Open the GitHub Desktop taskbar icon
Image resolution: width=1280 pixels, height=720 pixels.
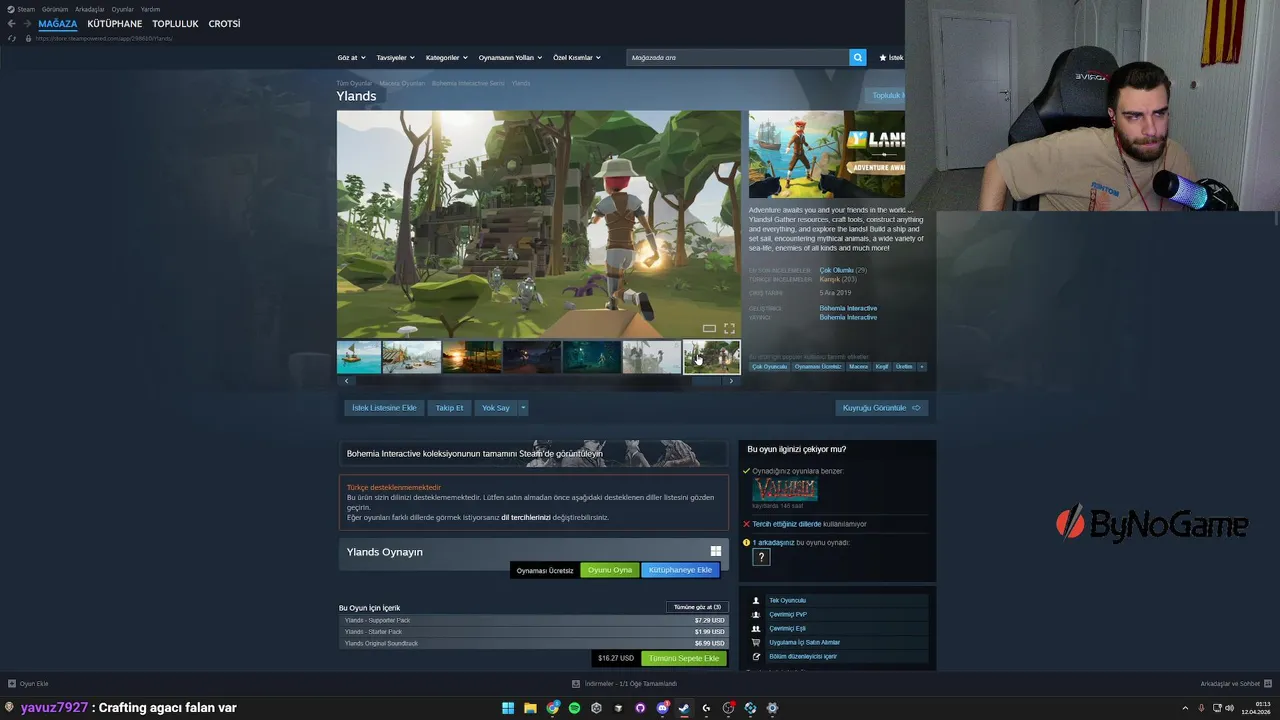(640, 708)
